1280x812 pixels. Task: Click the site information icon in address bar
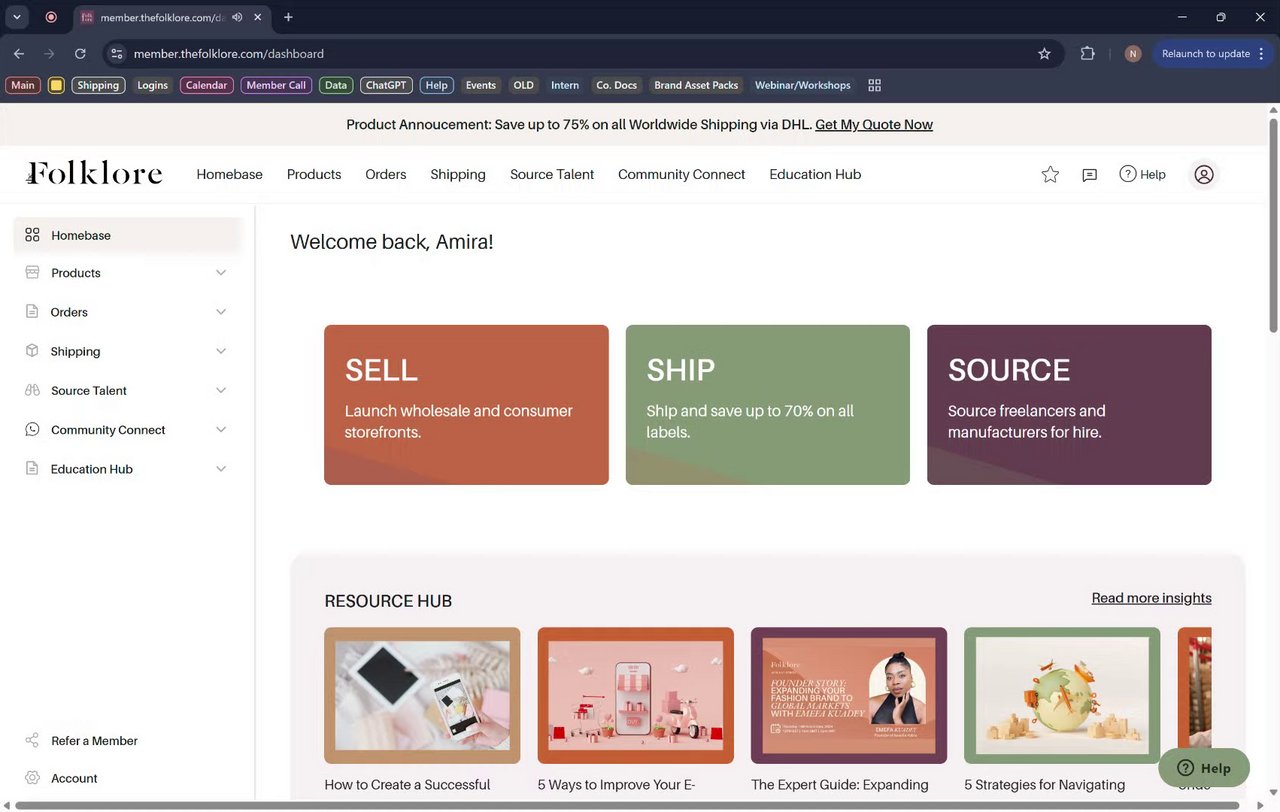tap(116, 54)
